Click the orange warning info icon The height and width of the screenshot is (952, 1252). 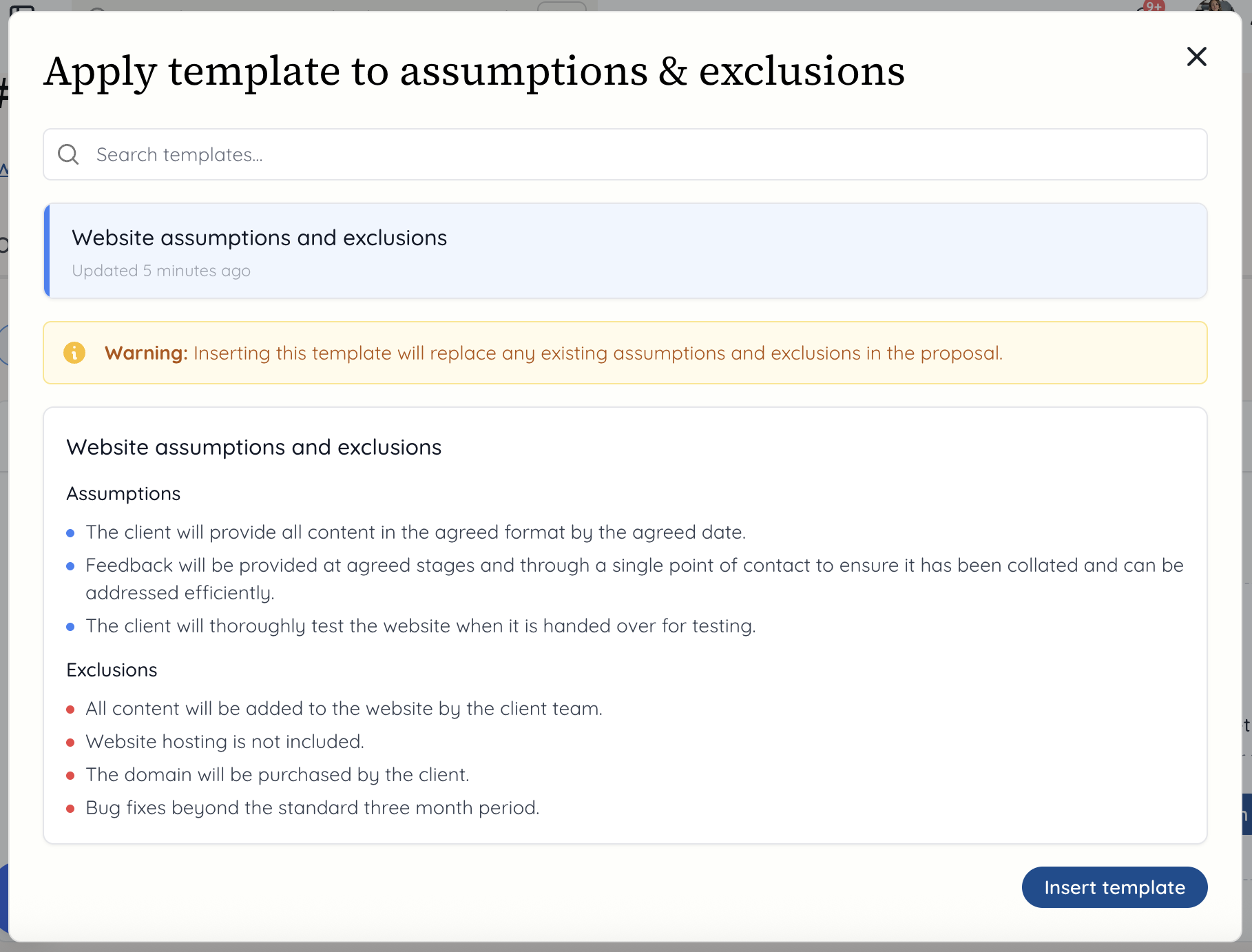[74, 353]
